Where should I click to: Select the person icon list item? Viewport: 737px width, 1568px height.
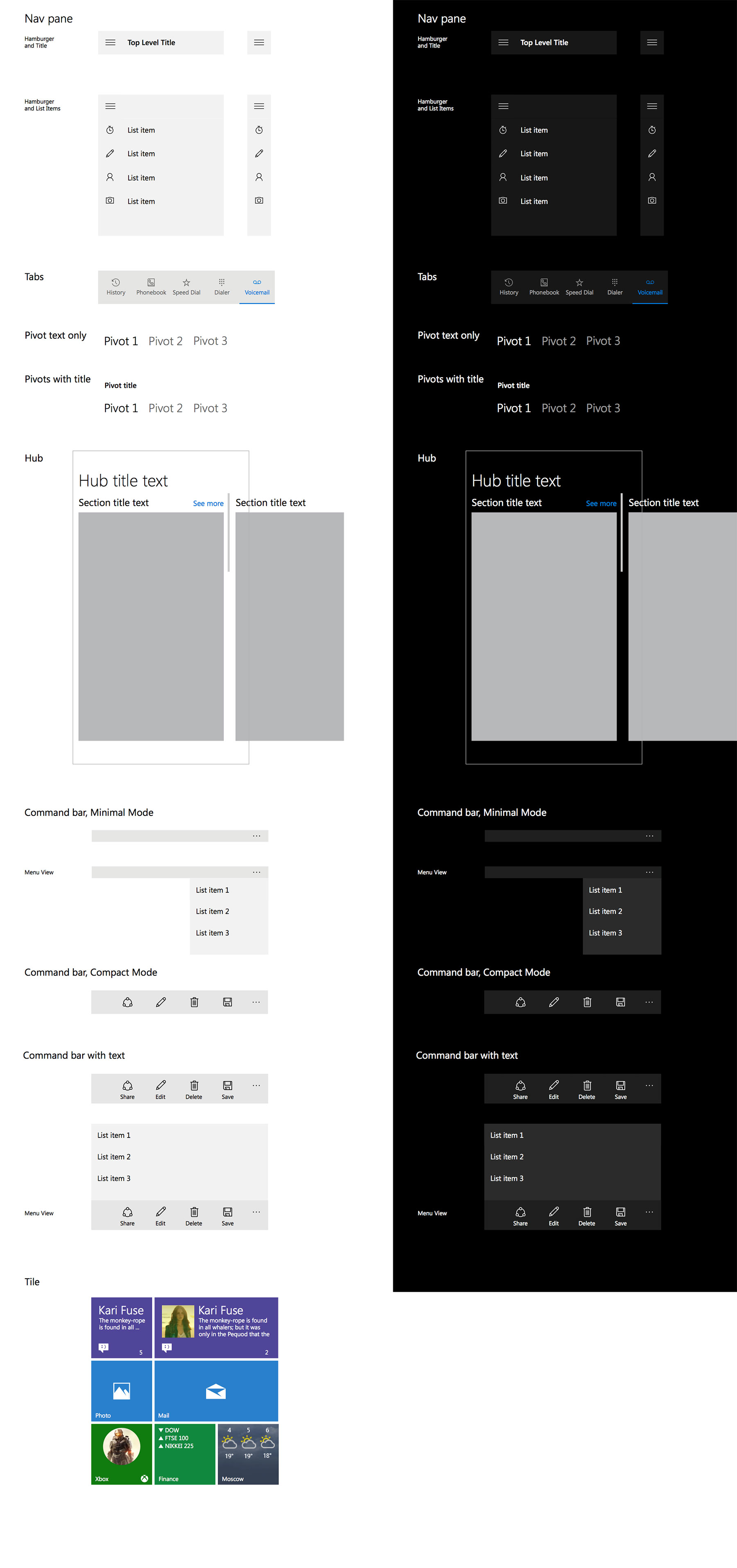coord(110,177)
